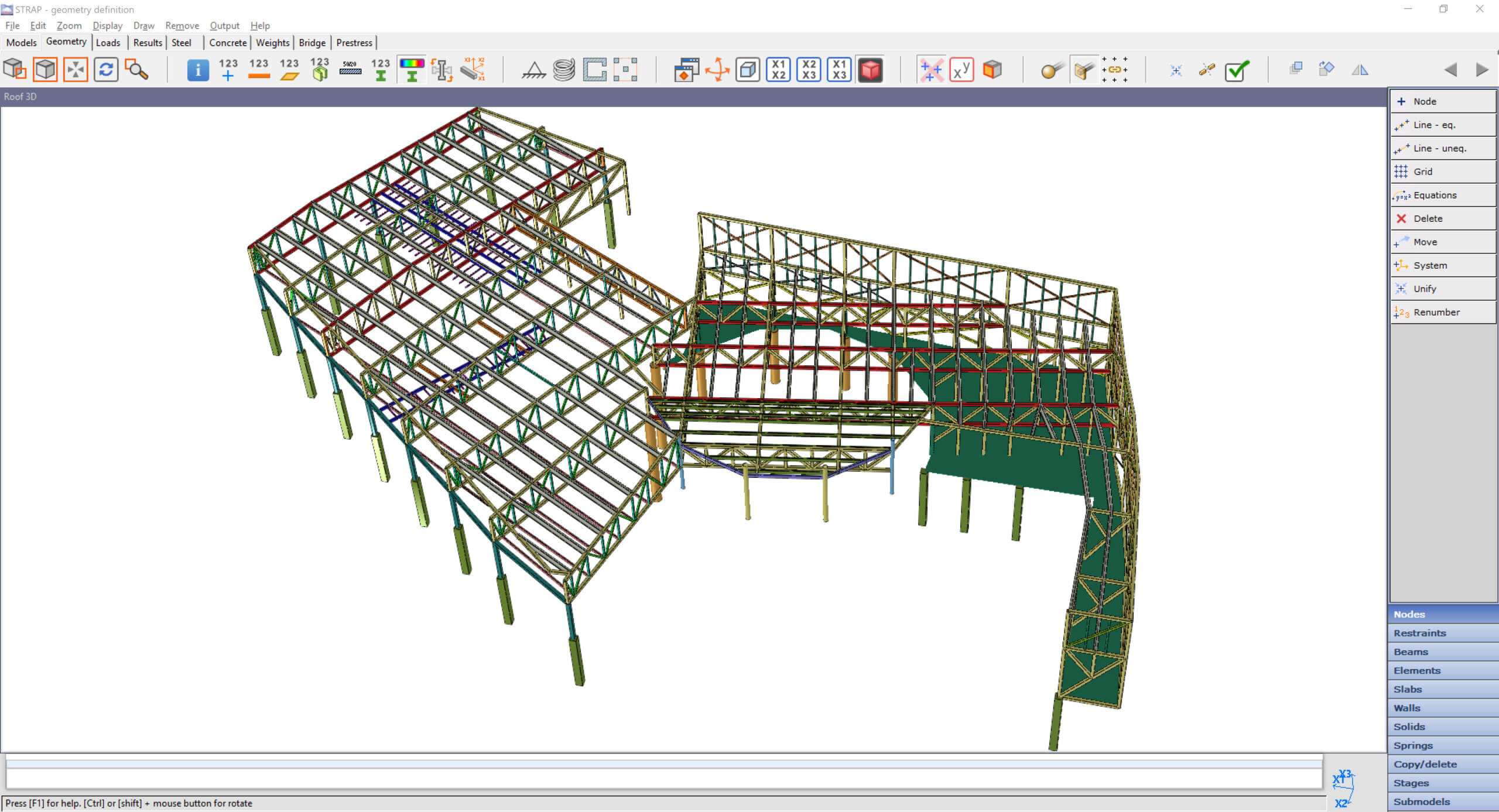Click the green checkmark icon
1499x812 pixels.
[x=1237, y=70]
